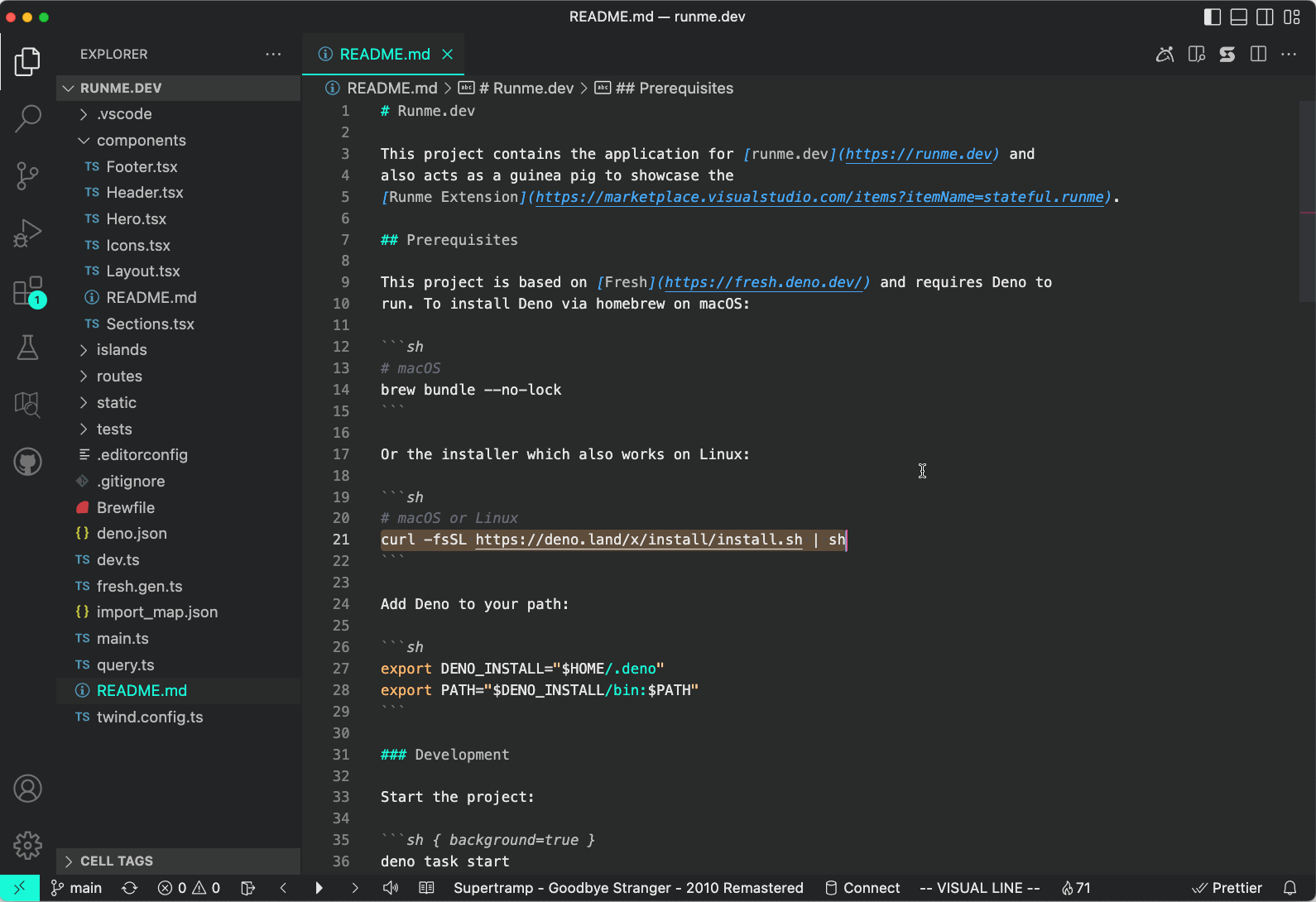Screen dimensions: 1316x902
Task: Open editor More Actions ellipsis menu
Action: click(1289, 55)
